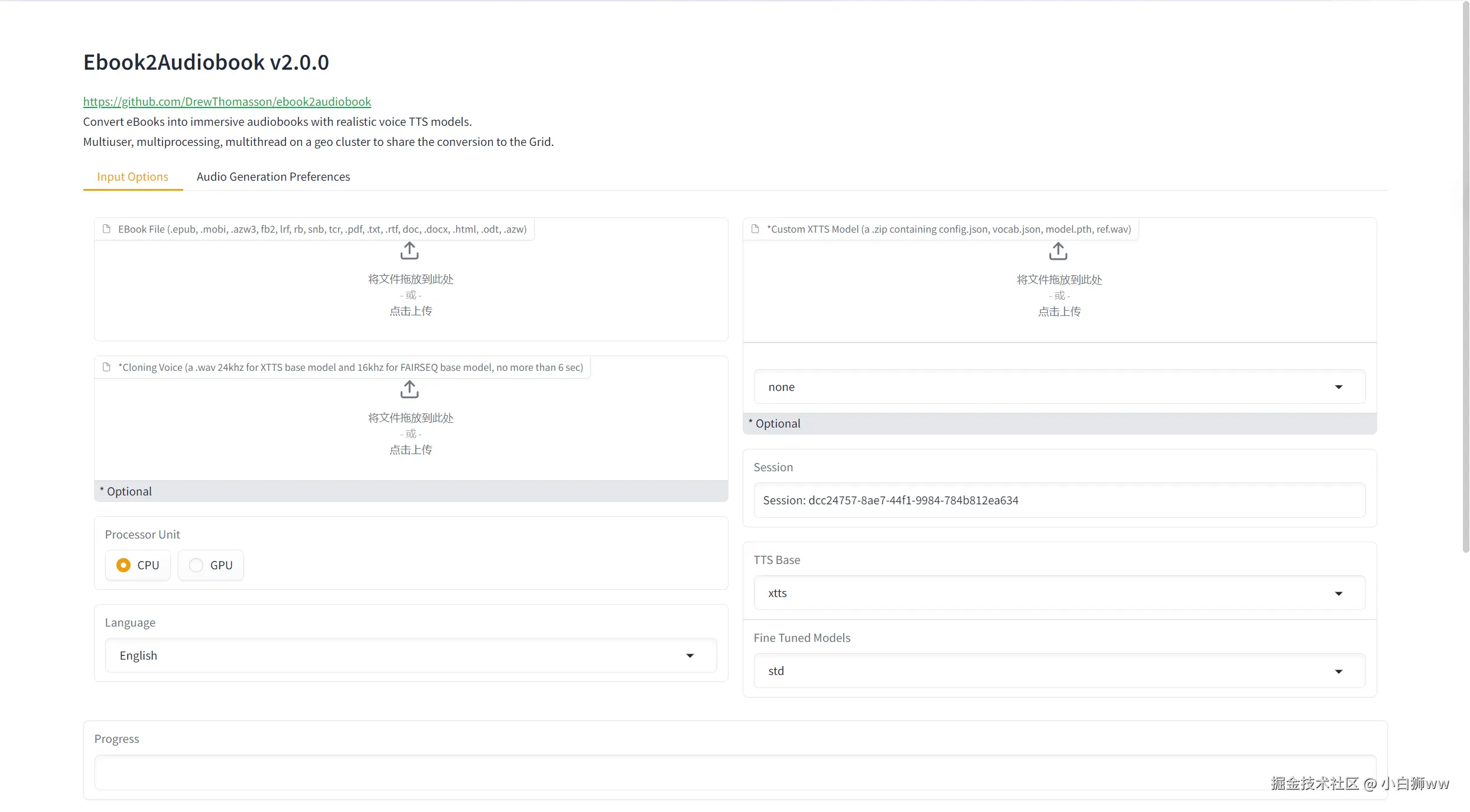Image resolution: width=1470 pixels, height=812 pixels.
Task: Select GPU processor unit radio button
Action: click(x=197, y=565)
